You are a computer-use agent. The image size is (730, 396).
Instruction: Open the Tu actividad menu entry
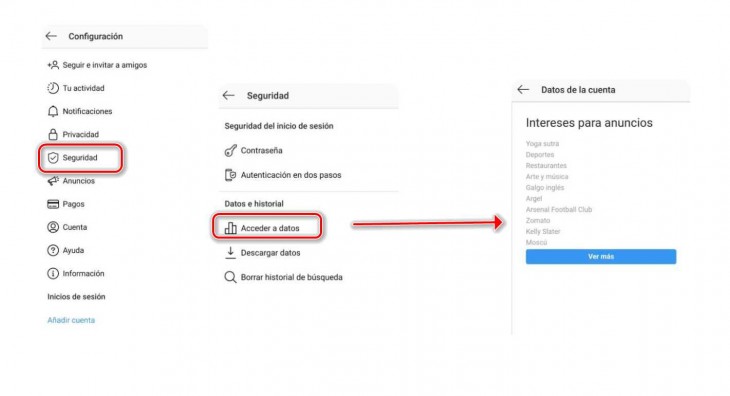(76, 88)
